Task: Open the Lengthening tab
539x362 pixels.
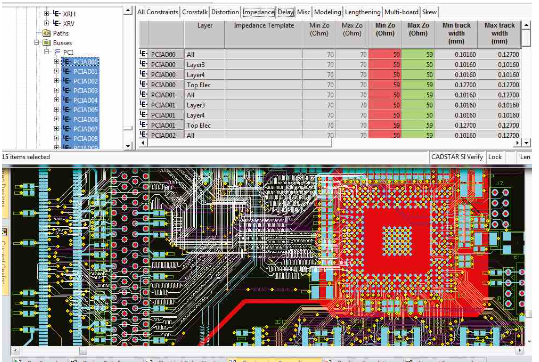Action: (362, 12)
